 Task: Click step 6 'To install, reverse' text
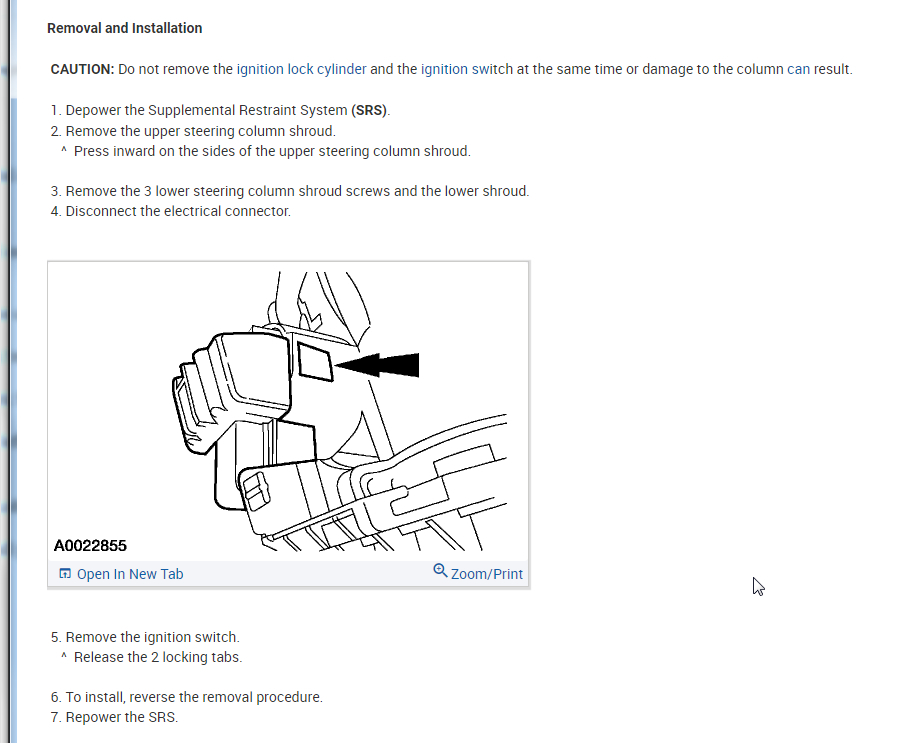tap(187, 697)
